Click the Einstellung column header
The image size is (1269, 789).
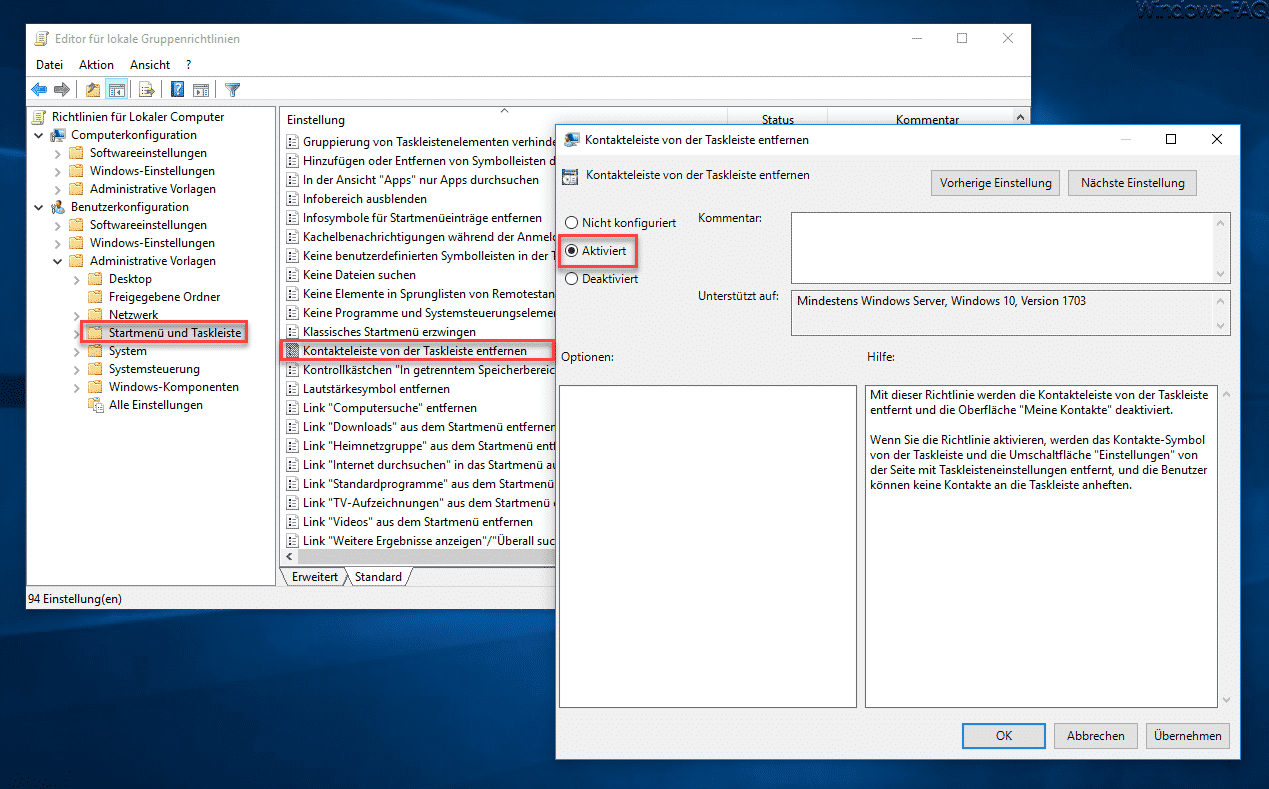coord(504,119)
